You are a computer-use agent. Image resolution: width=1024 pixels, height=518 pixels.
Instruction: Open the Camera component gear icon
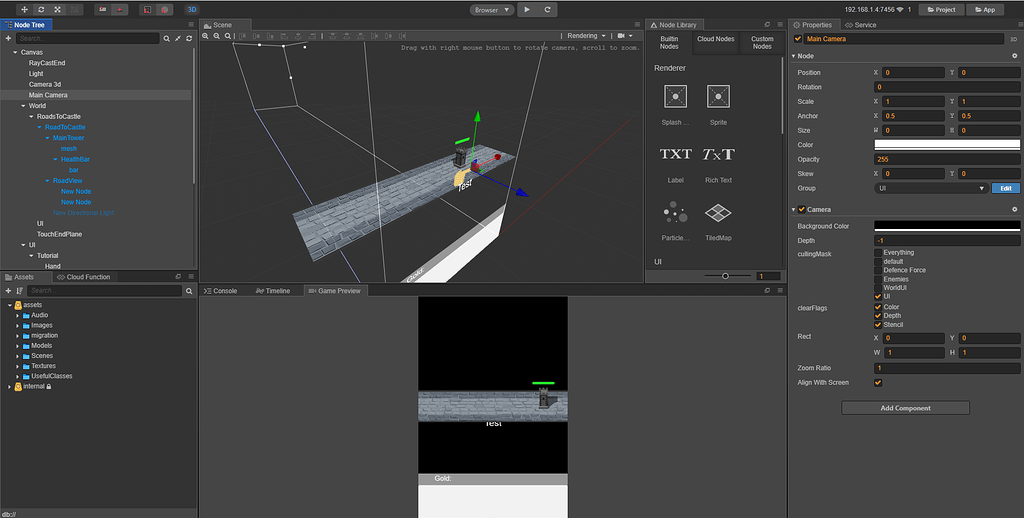tap(1014, 210)
